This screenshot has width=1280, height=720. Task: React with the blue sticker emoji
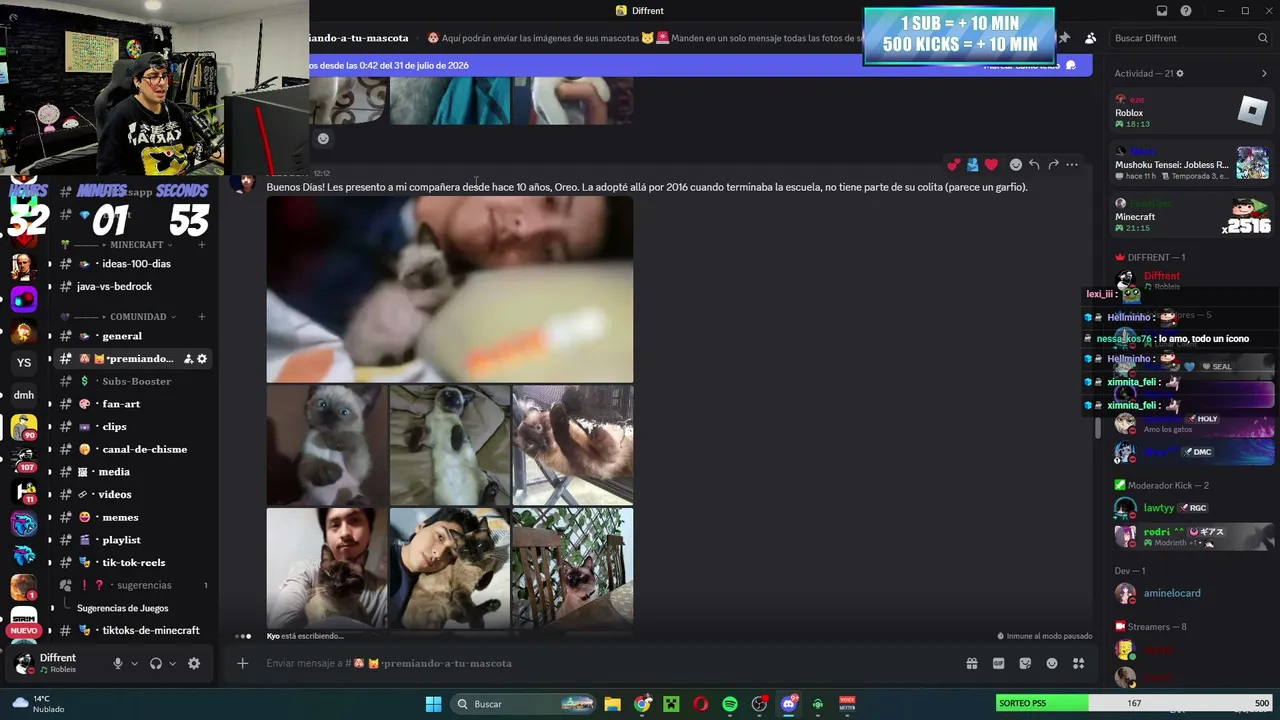(972, 165)
